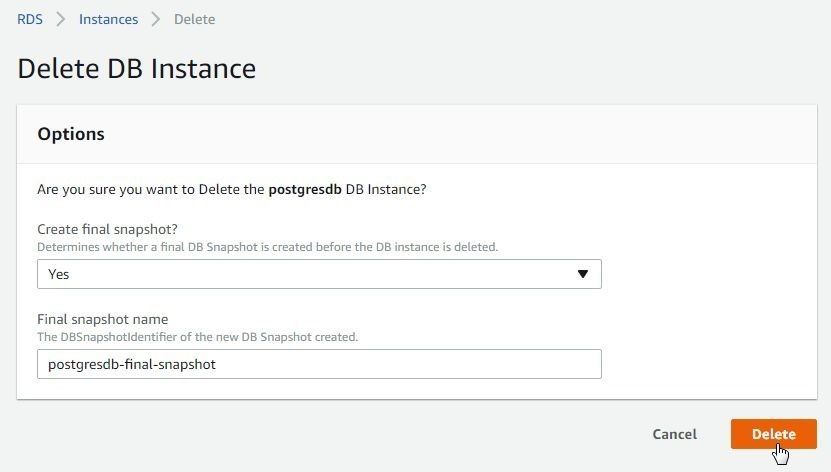Select the 'Yes' value in the snapshot combo box
Screen dimensions: 831x472
click(x=58, y=274)
